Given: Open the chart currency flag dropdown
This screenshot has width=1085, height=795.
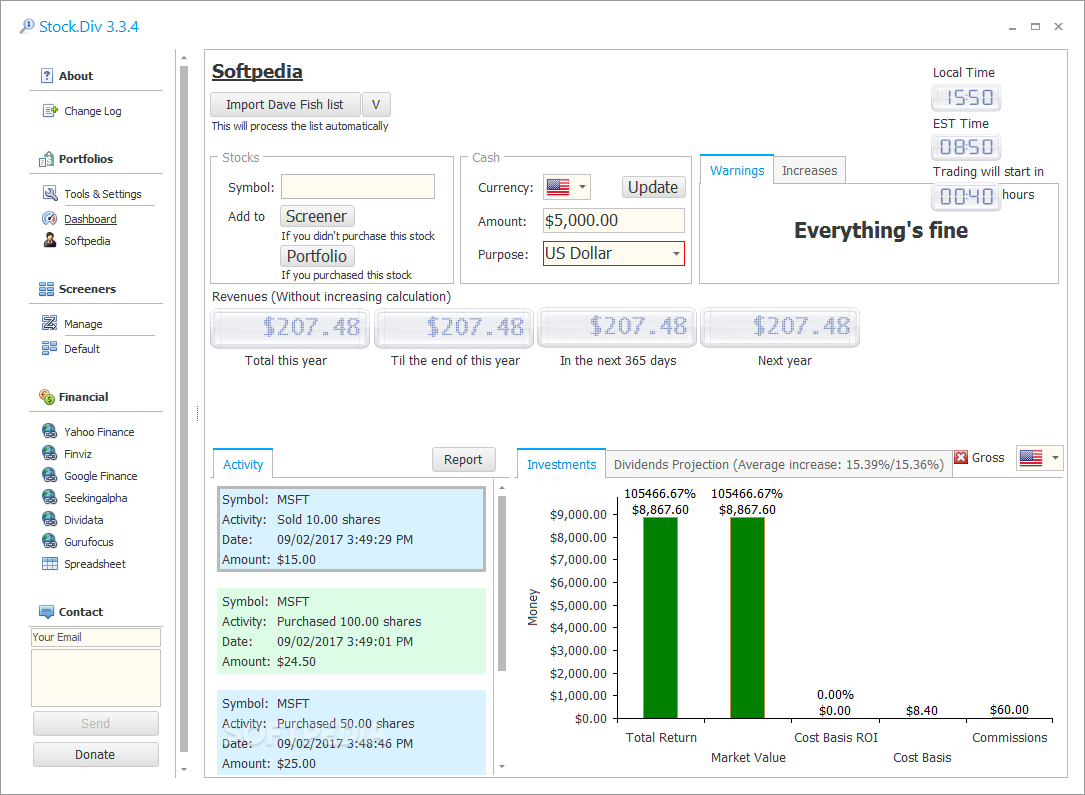Looking at the screenshot, I should (x=1055, y=457).
